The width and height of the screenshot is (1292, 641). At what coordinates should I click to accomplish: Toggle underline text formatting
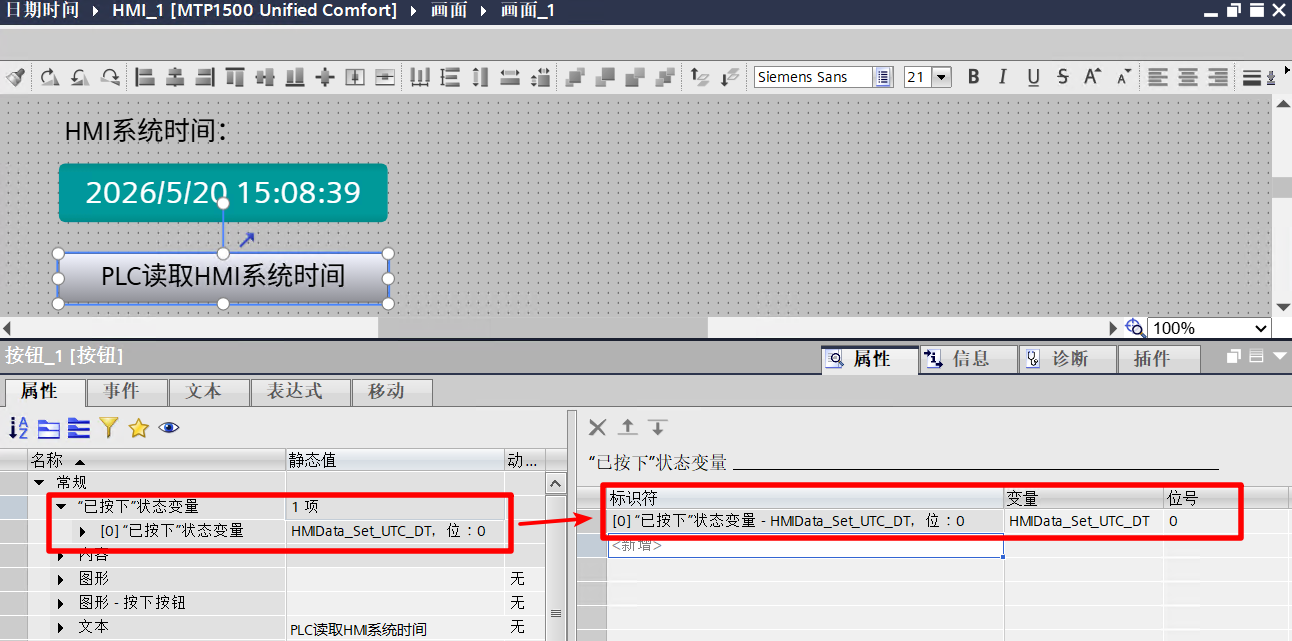1033,77
